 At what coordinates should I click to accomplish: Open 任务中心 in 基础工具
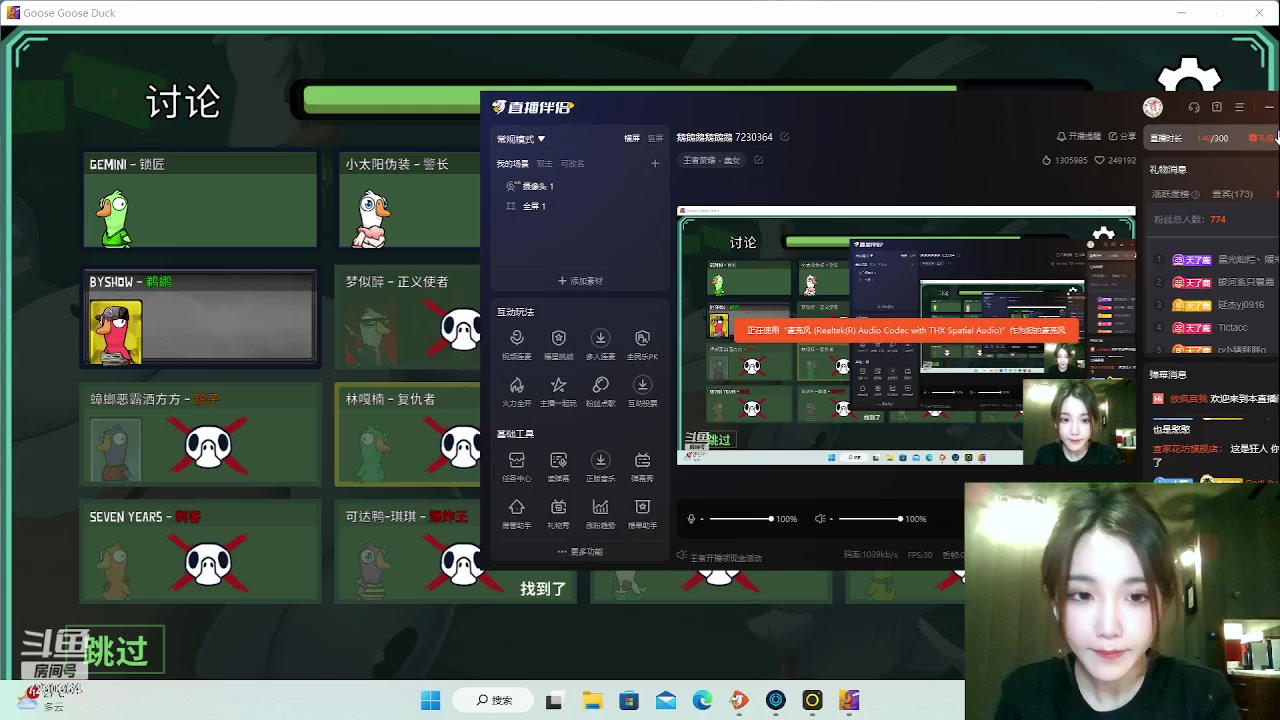517,466
